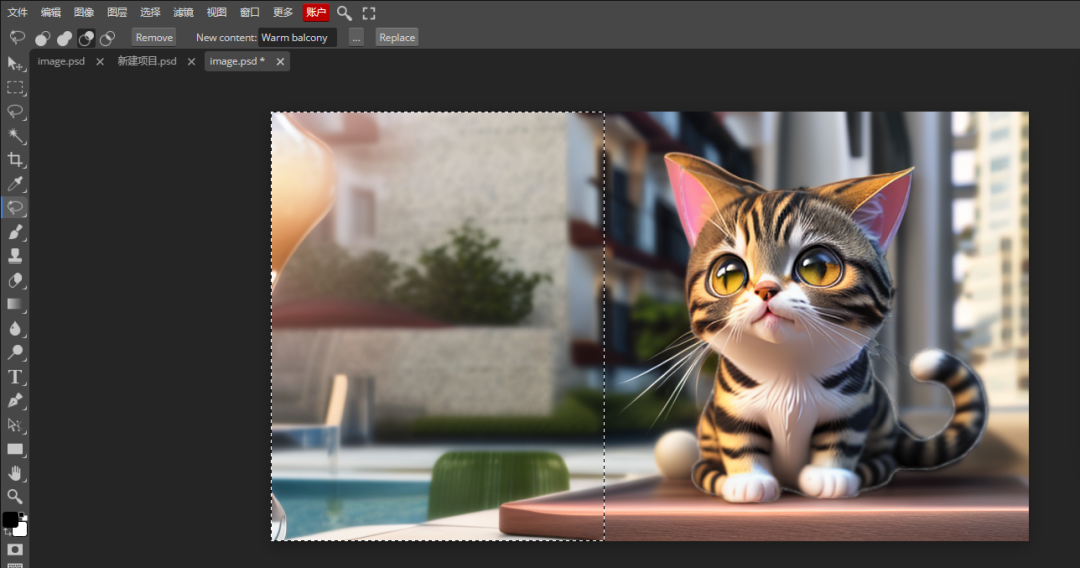The image size is (1080, 568).
Task: Open the tool preset lasso icon in options bar
Action: 17,37
